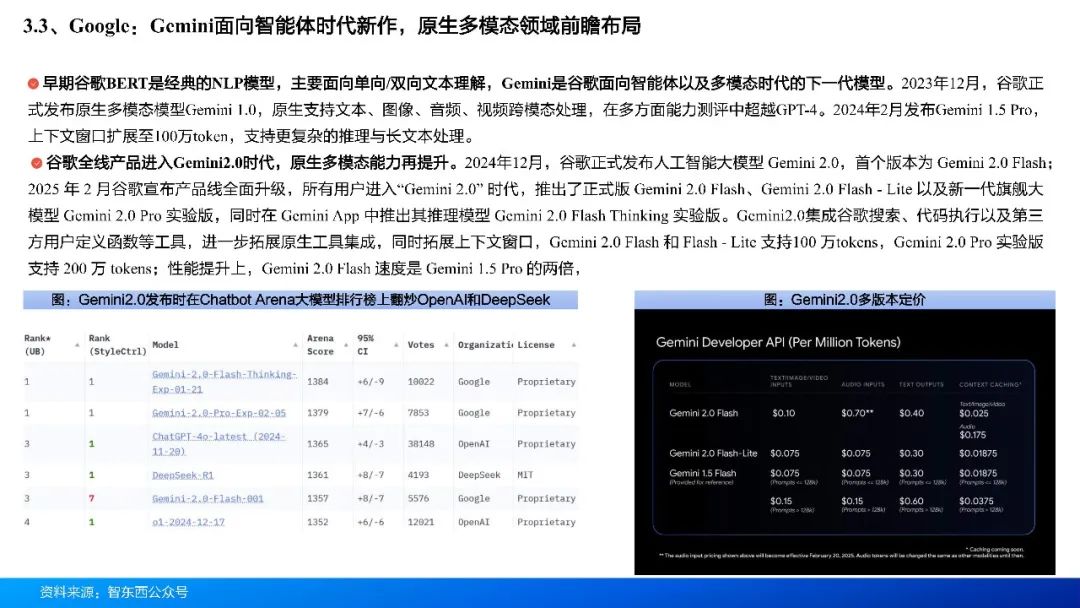Image resolution: width=1080 pixels, height=608 pixels.
Task: Open the ChatGPT-4o-latest (2024-11-20) link
Action: coord(218,443)
